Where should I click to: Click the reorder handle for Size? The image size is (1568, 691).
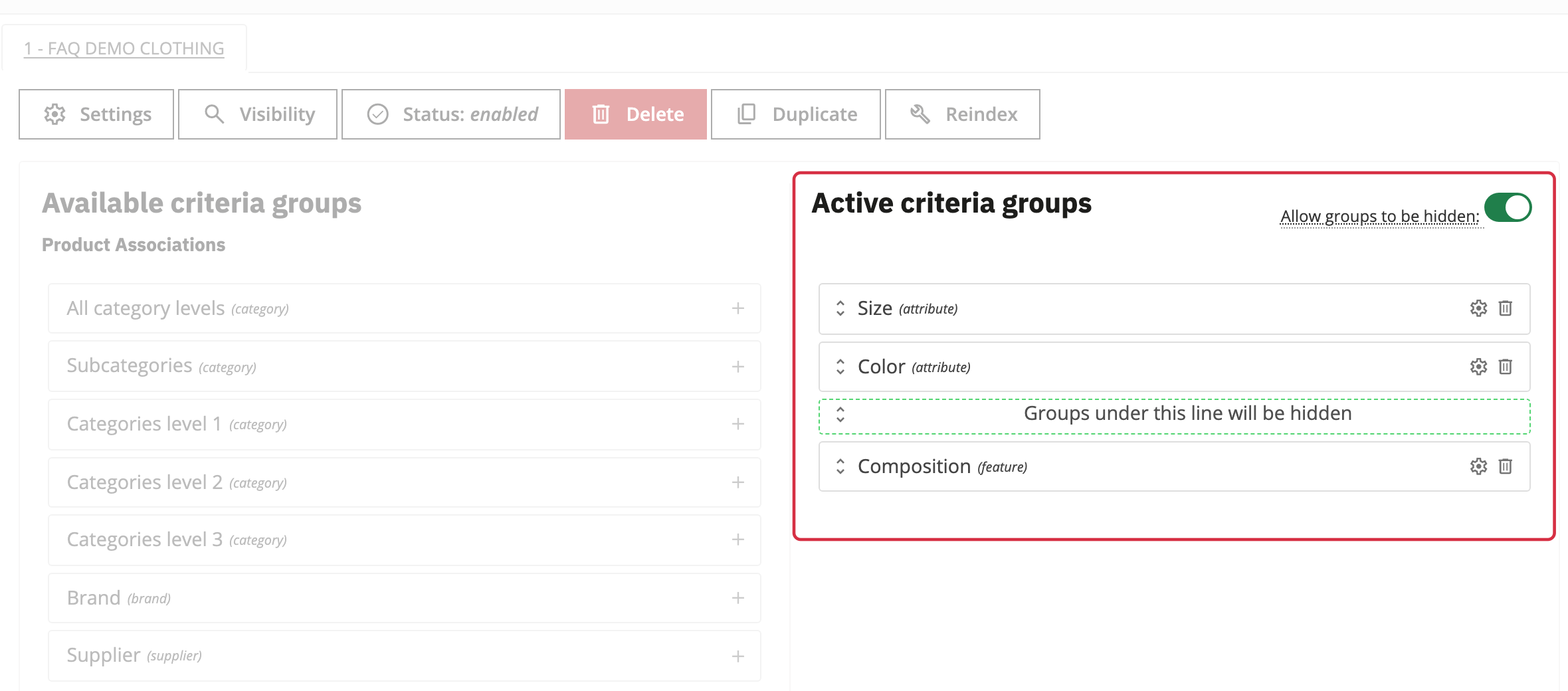[840, 308]
